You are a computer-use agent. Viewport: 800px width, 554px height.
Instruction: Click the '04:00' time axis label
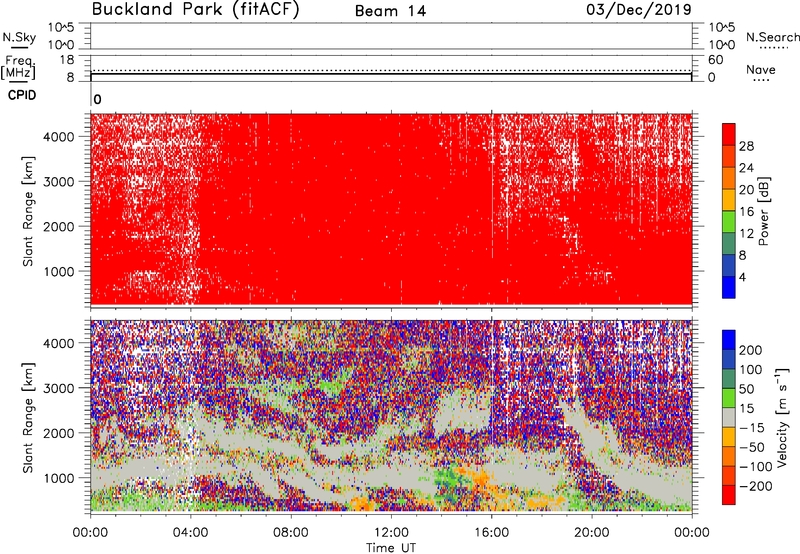(190, 533)
